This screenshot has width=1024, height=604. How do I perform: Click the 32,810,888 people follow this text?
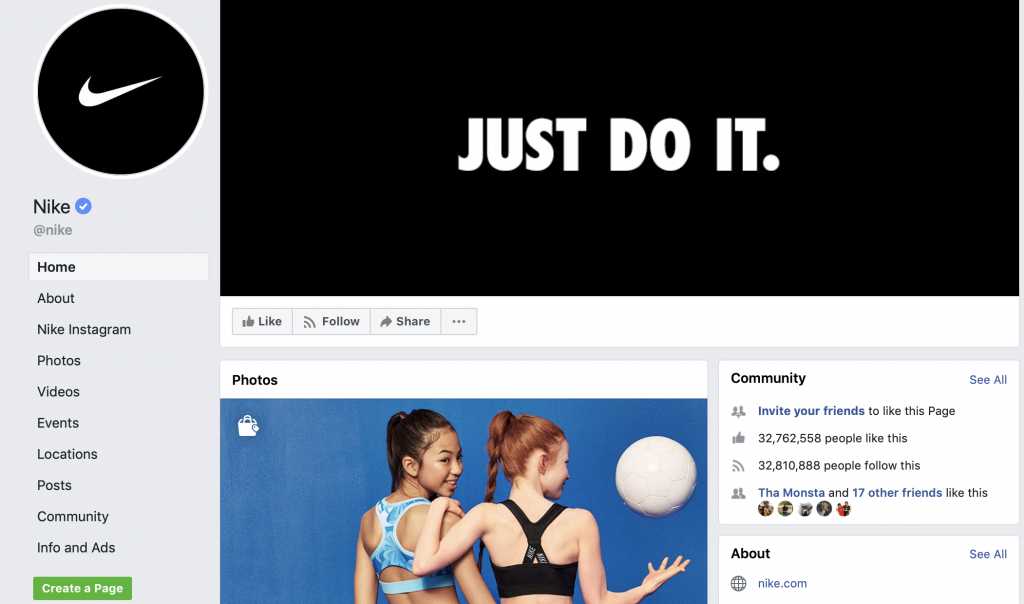click(x=839, y=466)
